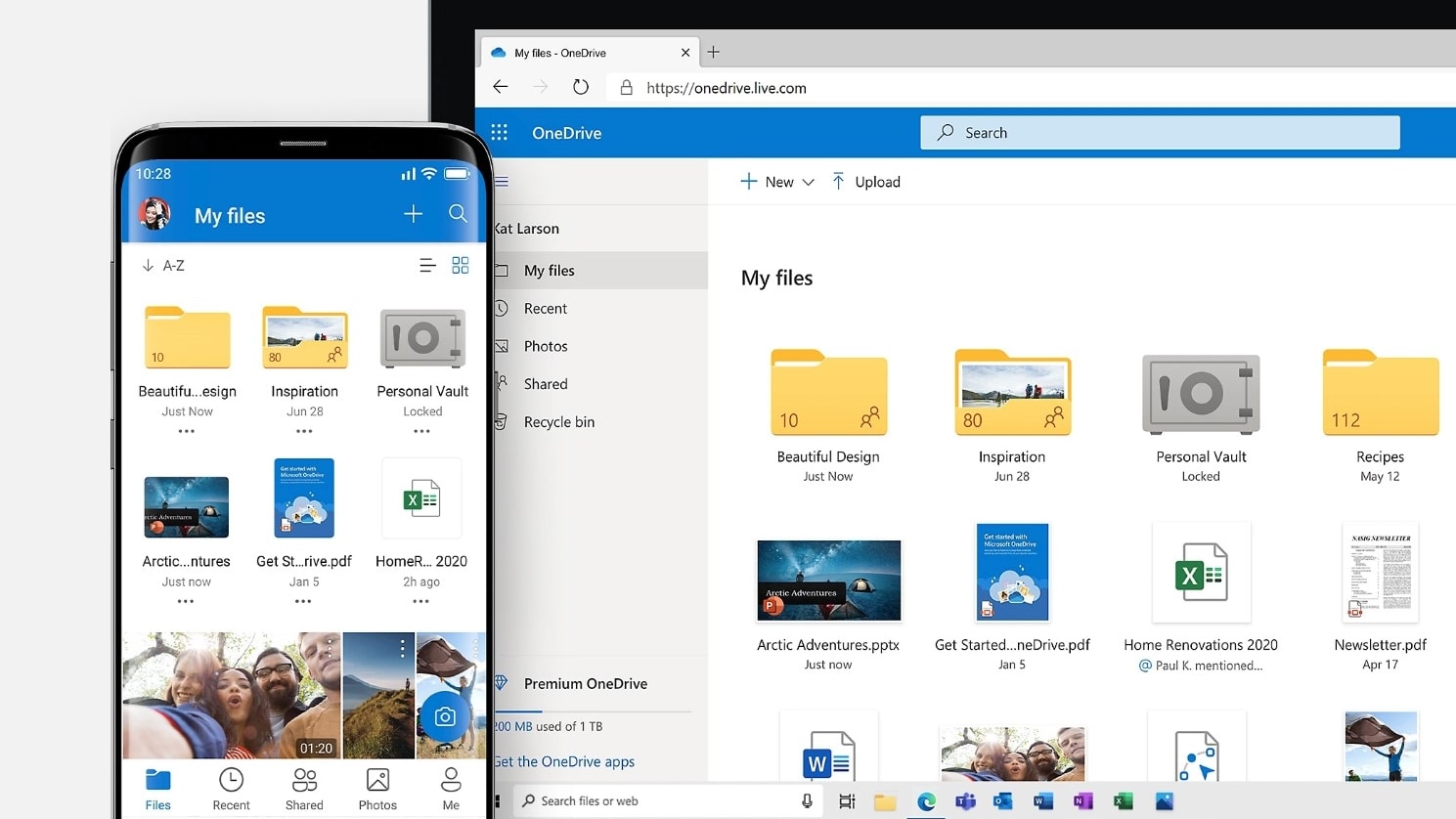The height and width of the screenshot is (819, 1456).
Task: Click the storage usage bar
Action: point(593,711)
